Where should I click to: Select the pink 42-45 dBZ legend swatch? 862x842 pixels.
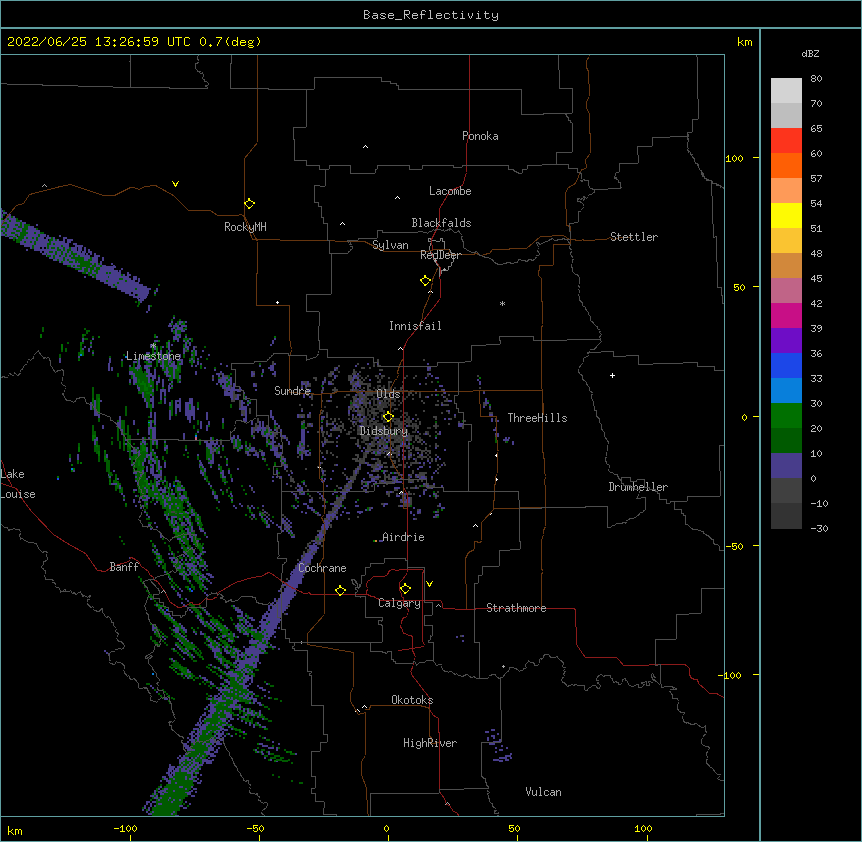pyautogui.click(x=786, y=291)
